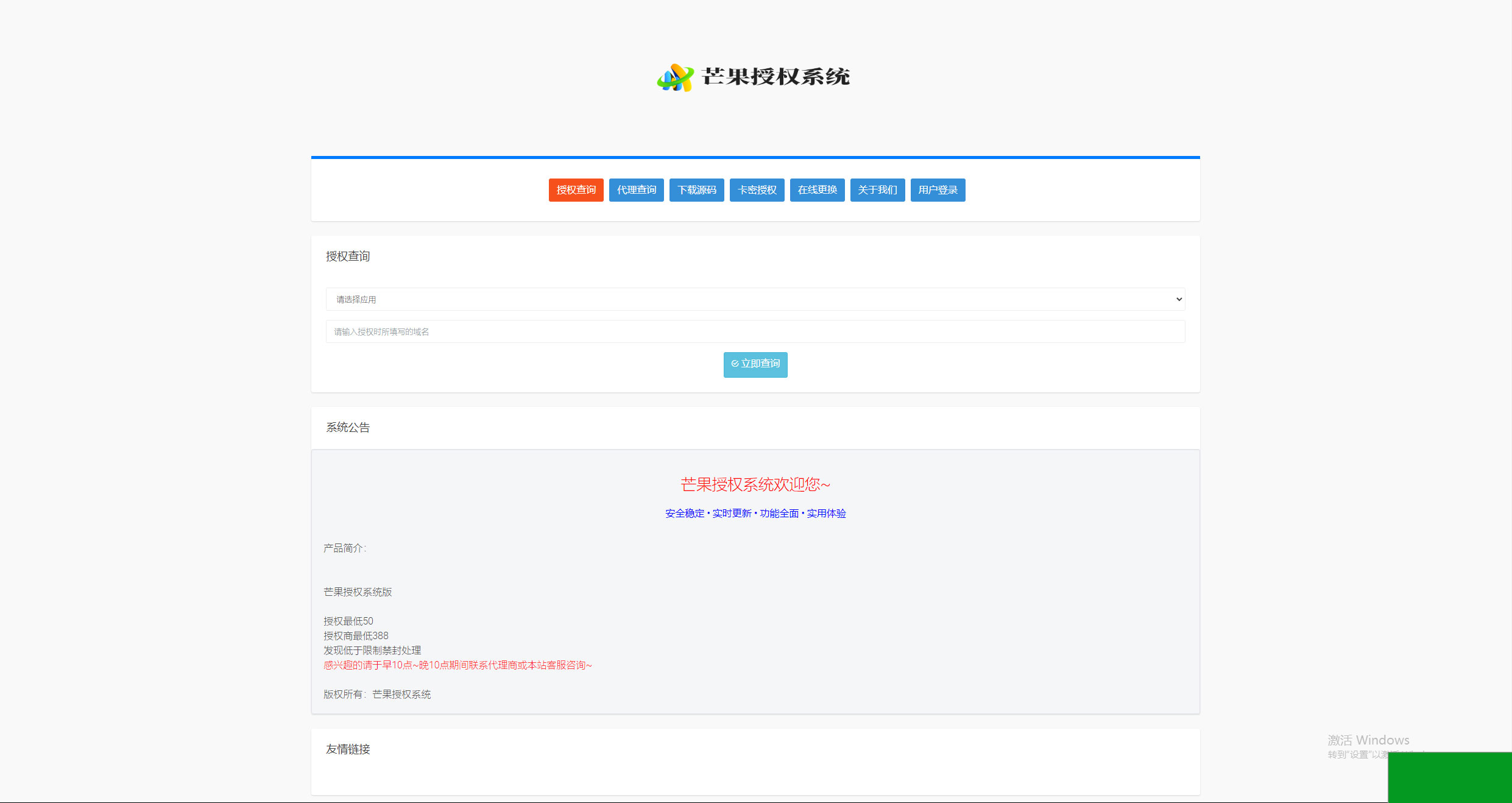
Task: Click the 授权商最低388 line
Action: click(356, 636)
